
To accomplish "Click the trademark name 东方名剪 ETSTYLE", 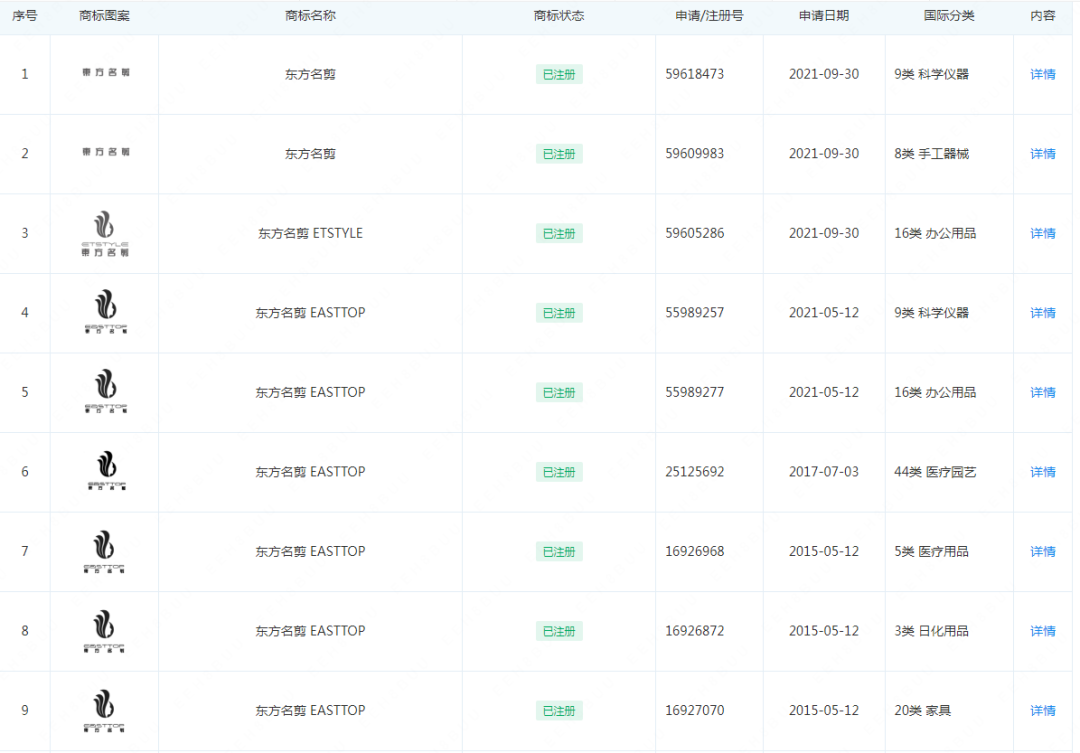I will click(311, 234).
